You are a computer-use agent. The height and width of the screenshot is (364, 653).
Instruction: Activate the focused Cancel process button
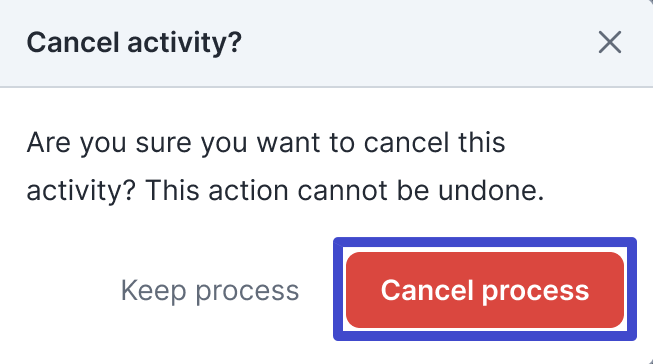485,290
